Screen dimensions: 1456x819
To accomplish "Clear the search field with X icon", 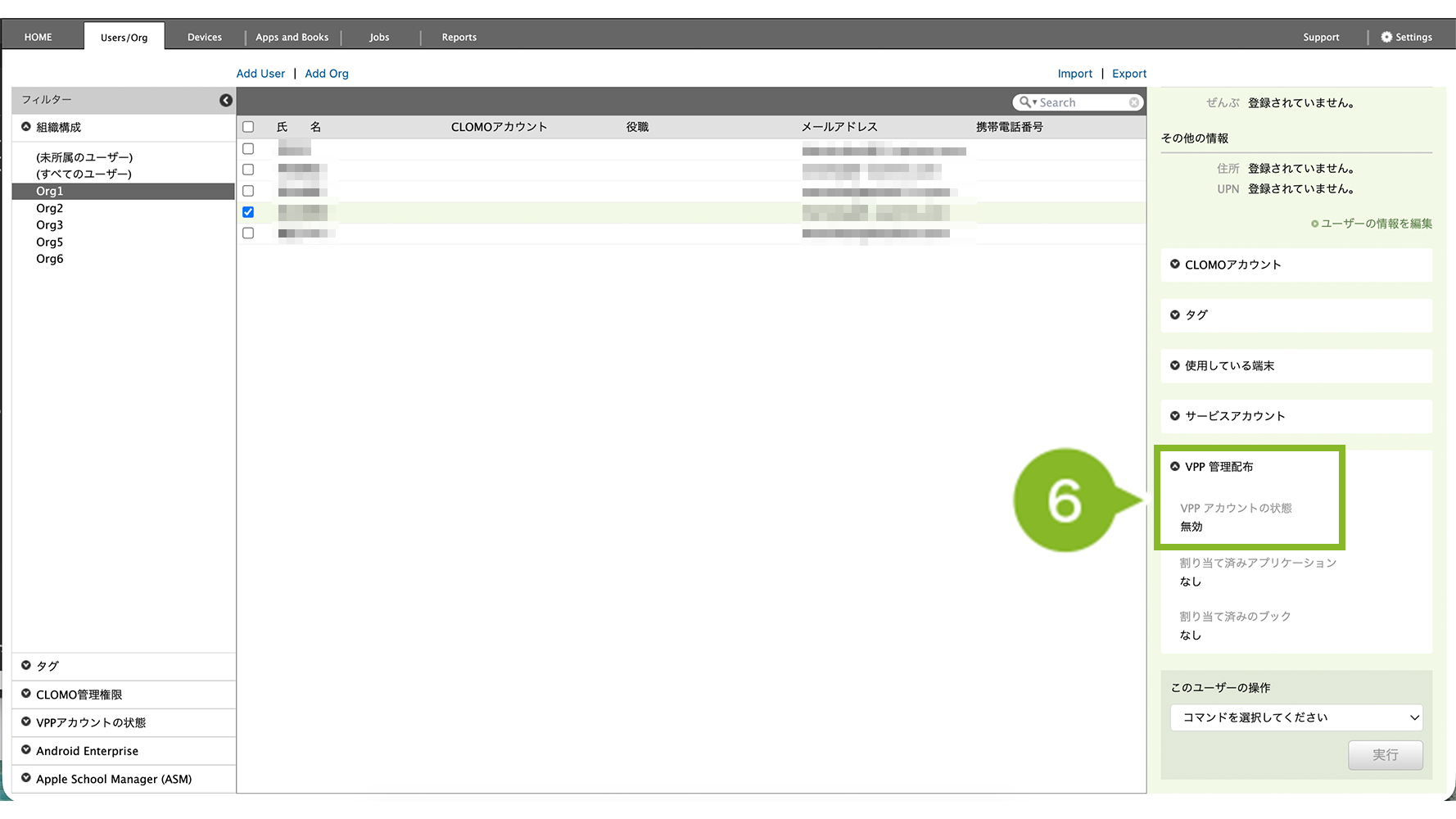I will 1134,102.
